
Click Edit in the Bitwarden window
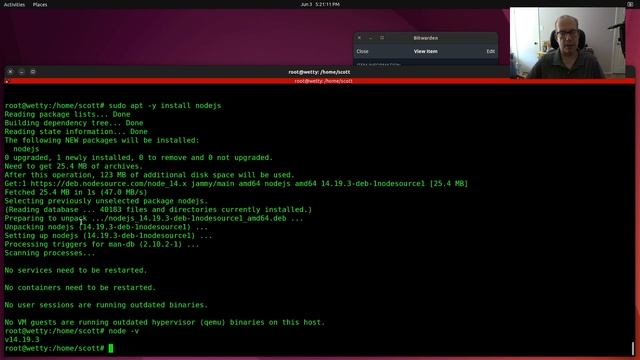tap(491, 51)
